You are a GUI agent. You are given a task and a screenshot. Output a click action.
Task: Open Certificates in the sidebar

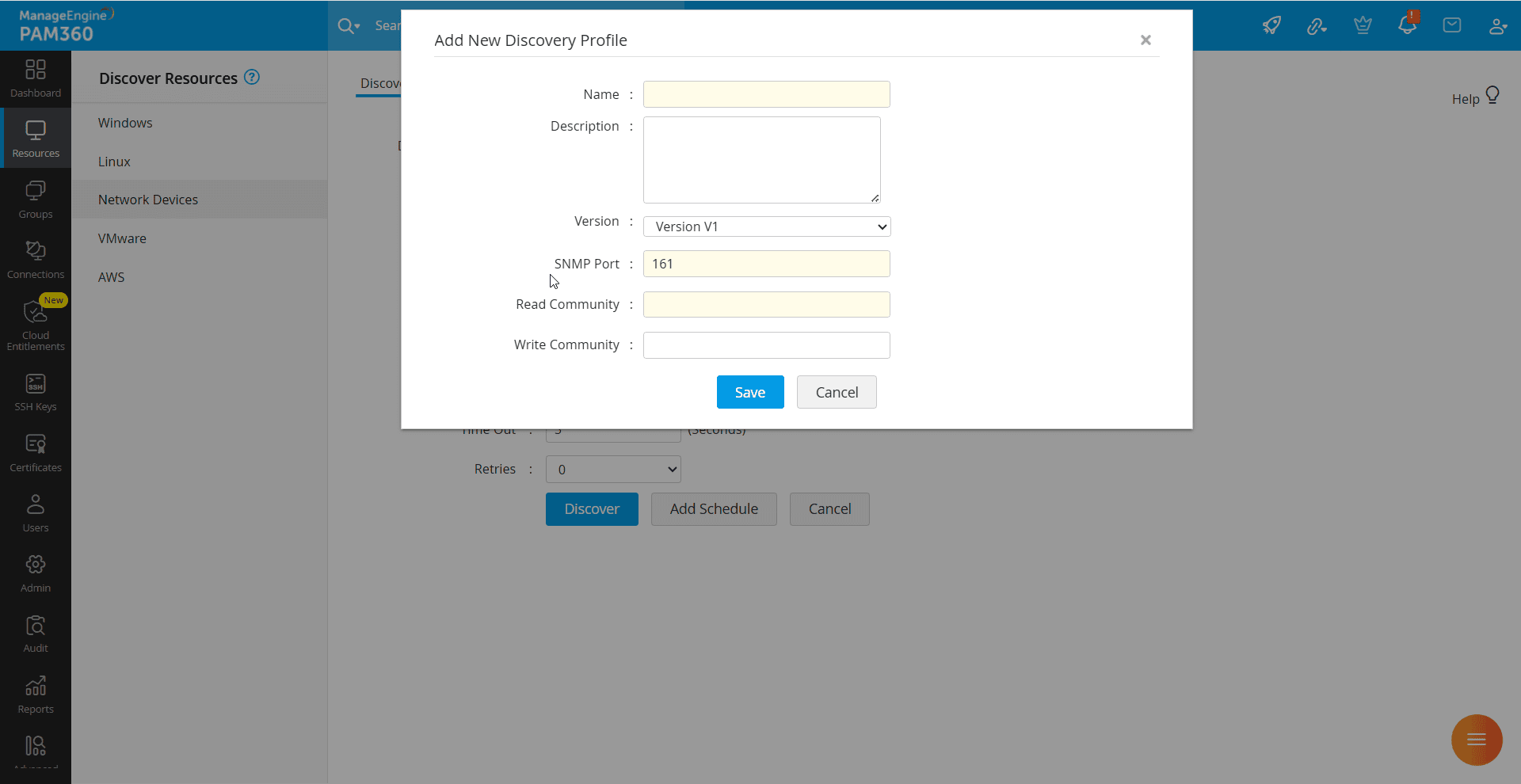coord(36,453)
